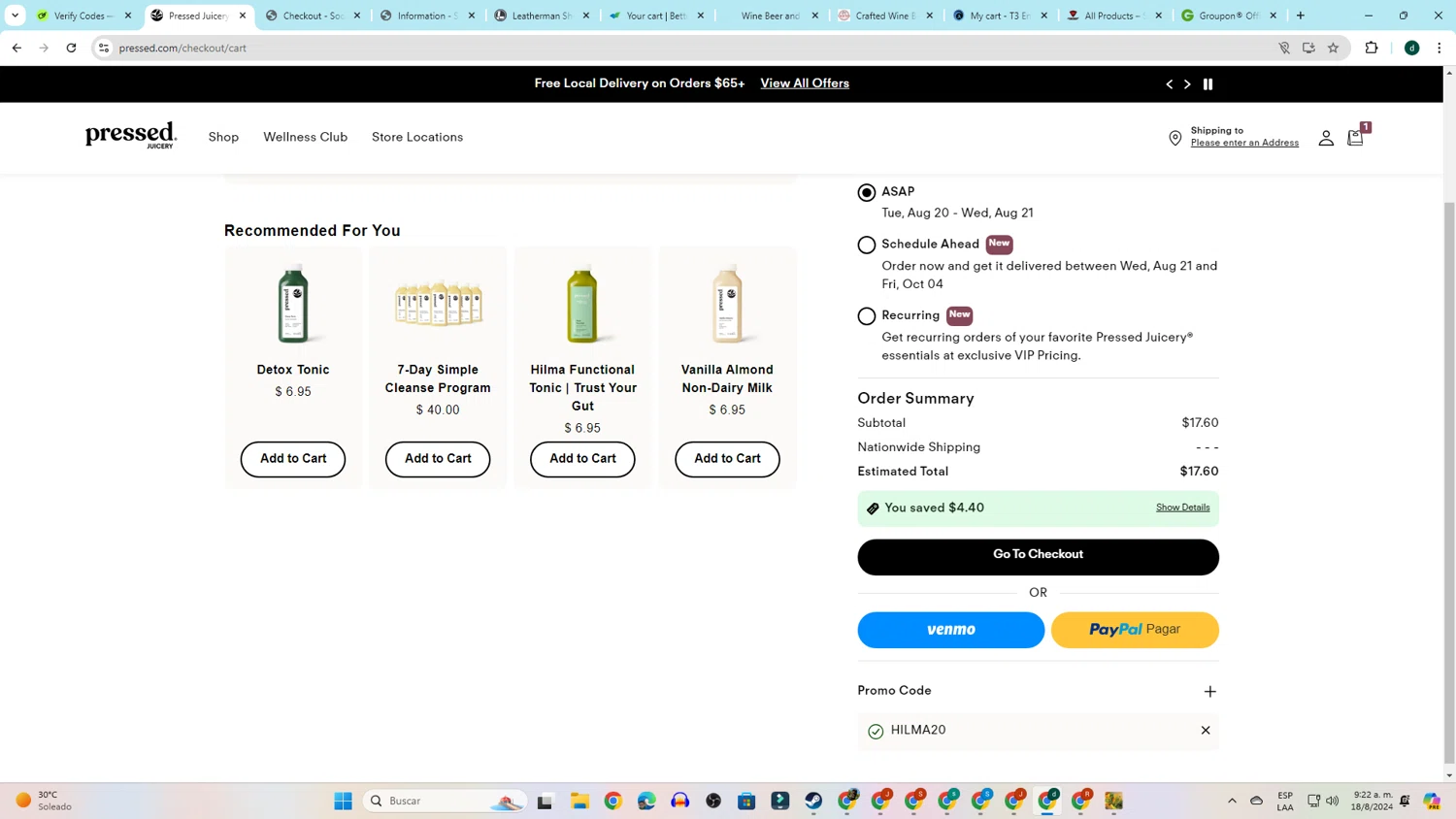Select Schedule Ahead delivery option
1456x819 pixels.
pyautogui.click(x=867, y=245)
